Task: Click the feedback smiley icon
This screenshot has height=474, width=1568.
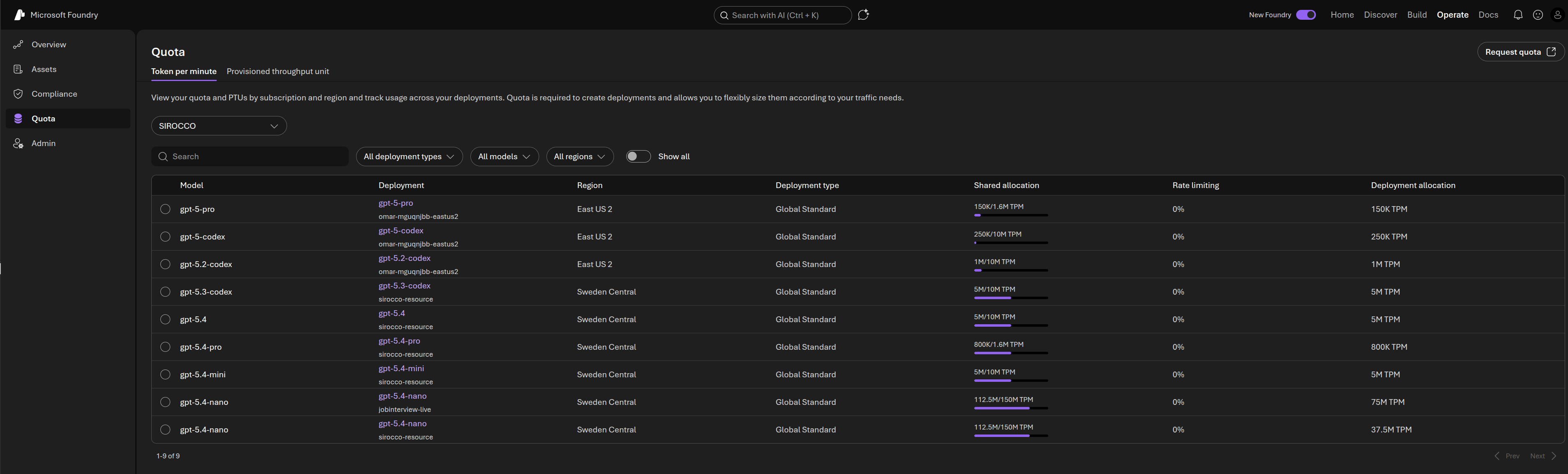Action: pos(1538,15)
